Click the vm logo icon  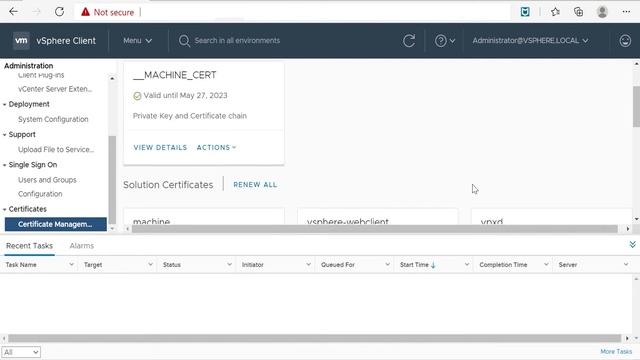[x=21, y=40]
